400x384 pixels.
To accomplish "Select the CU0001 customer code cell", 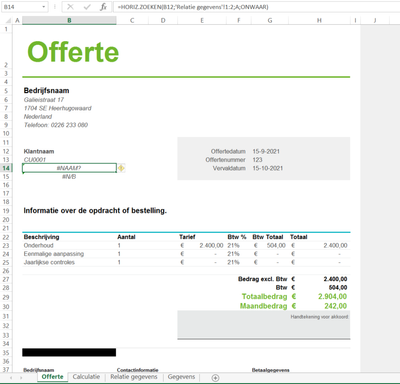I will pyautogui.click(x=69, y=160).
